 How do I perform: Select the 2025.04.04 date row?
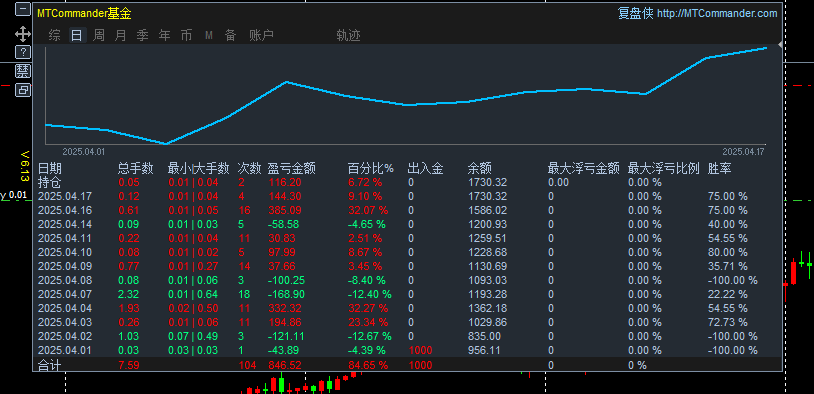(65, 308)
